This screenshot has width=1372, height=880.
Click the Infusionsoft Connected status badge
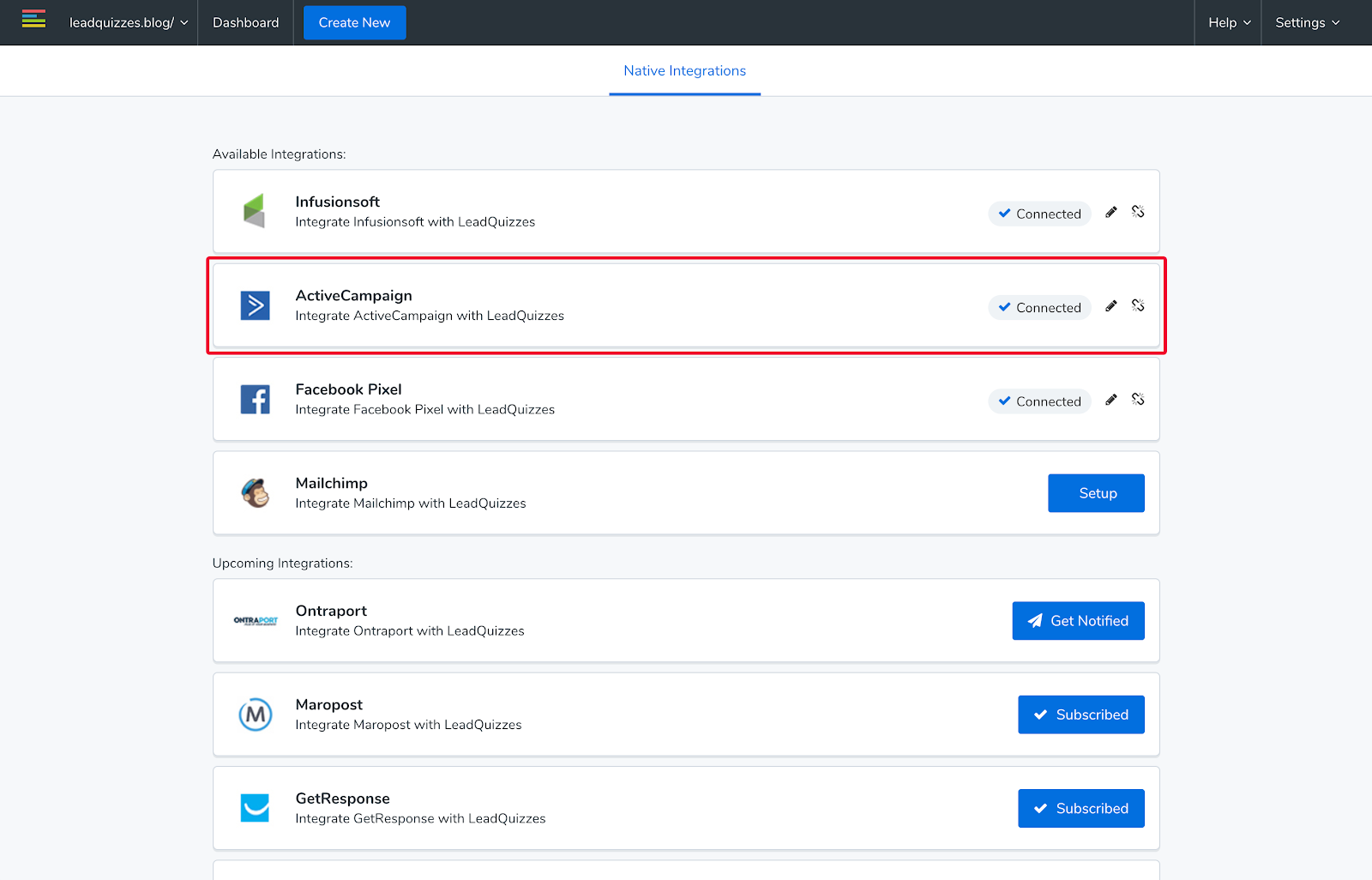click(x=1039, y=214)
